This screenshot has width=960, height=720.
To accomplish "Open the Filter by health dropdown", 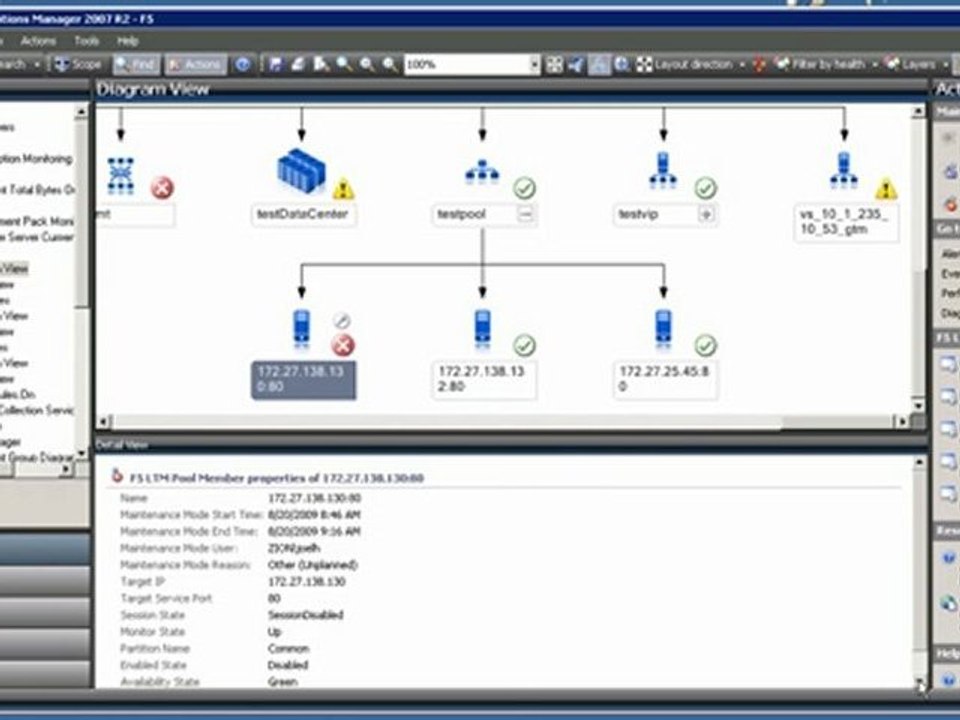I will pos(827,64).
